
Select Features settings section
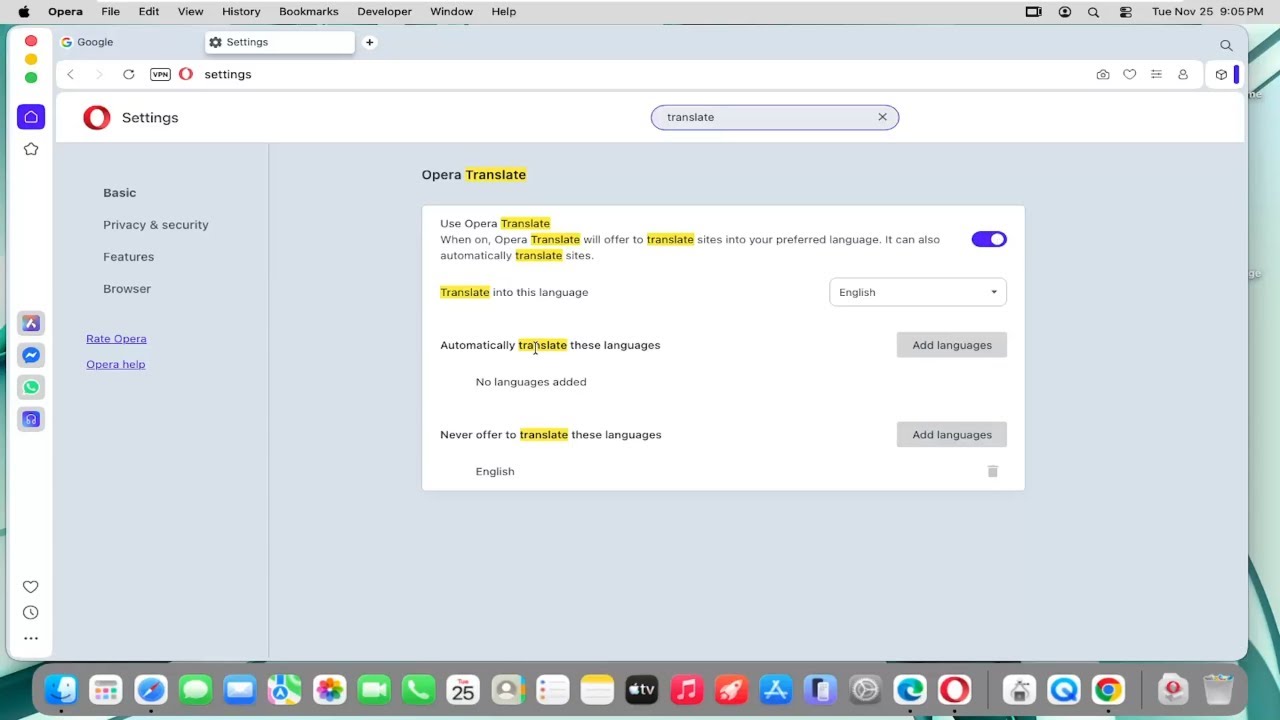coord(128,257)
